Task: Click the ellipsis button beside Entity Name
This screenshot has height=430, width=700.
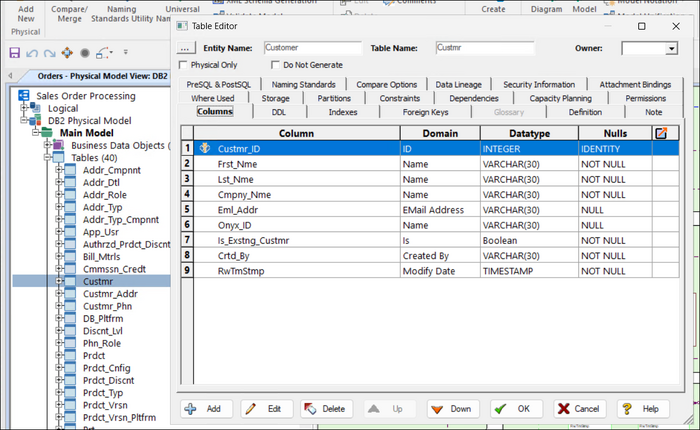Action: click(186, 48)
